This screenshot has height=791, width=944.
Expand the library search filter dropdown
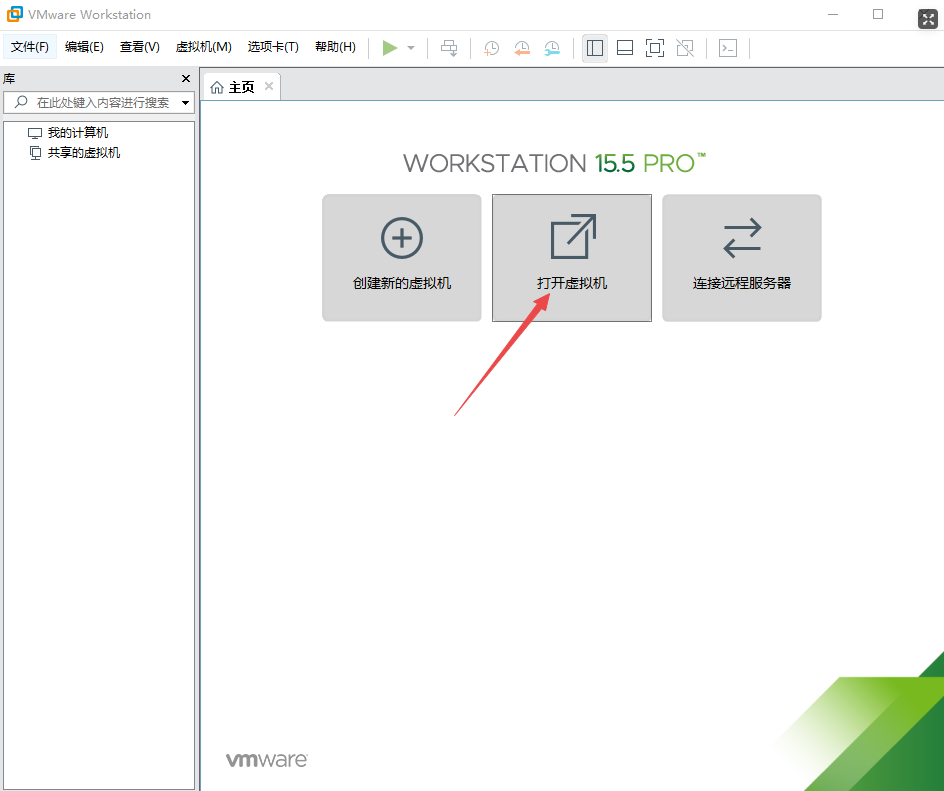185,103
